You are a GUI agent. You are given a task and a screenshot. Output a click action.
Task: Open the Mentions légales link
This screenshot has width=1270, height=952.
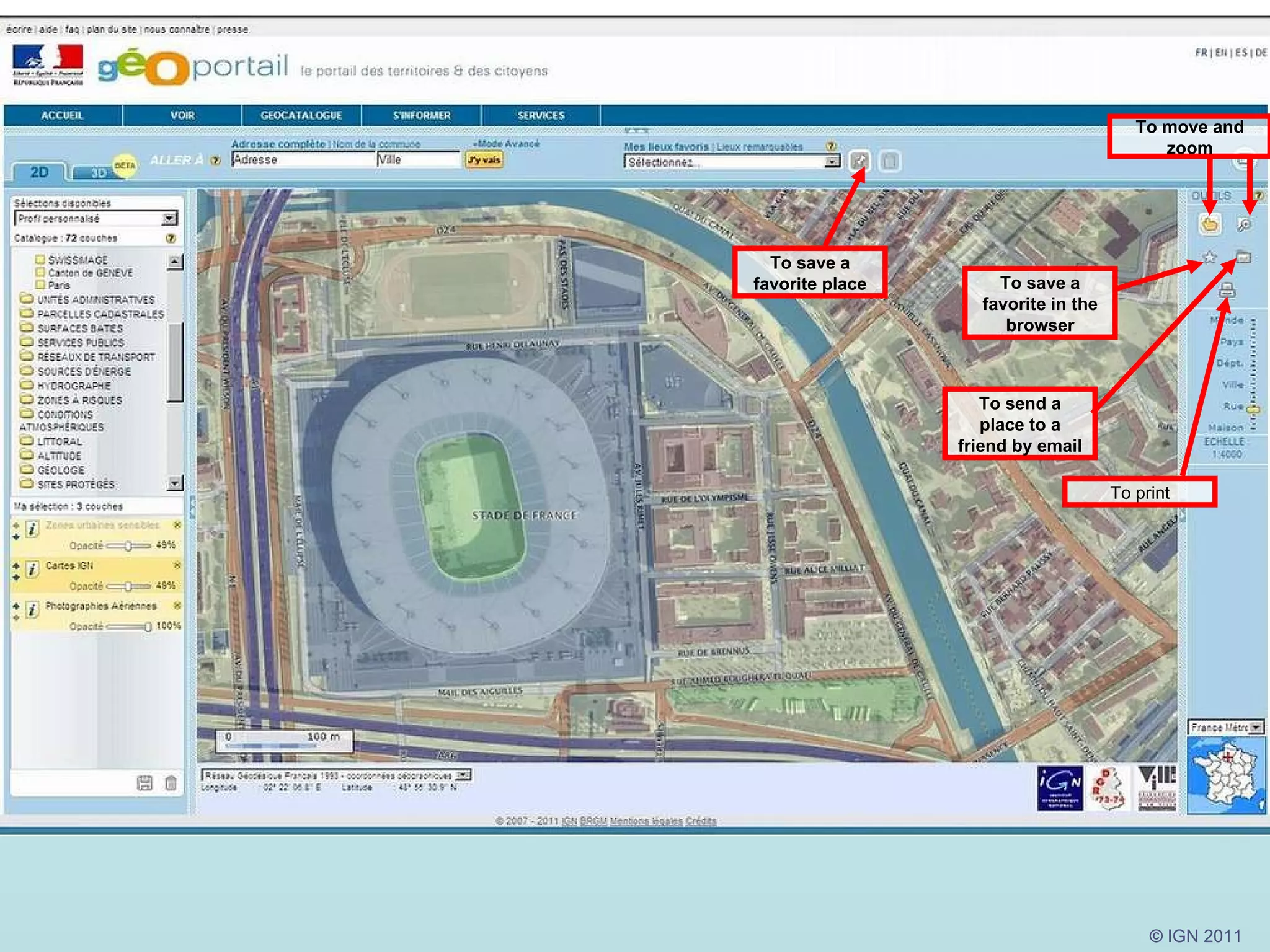click(x=646, y=821)
